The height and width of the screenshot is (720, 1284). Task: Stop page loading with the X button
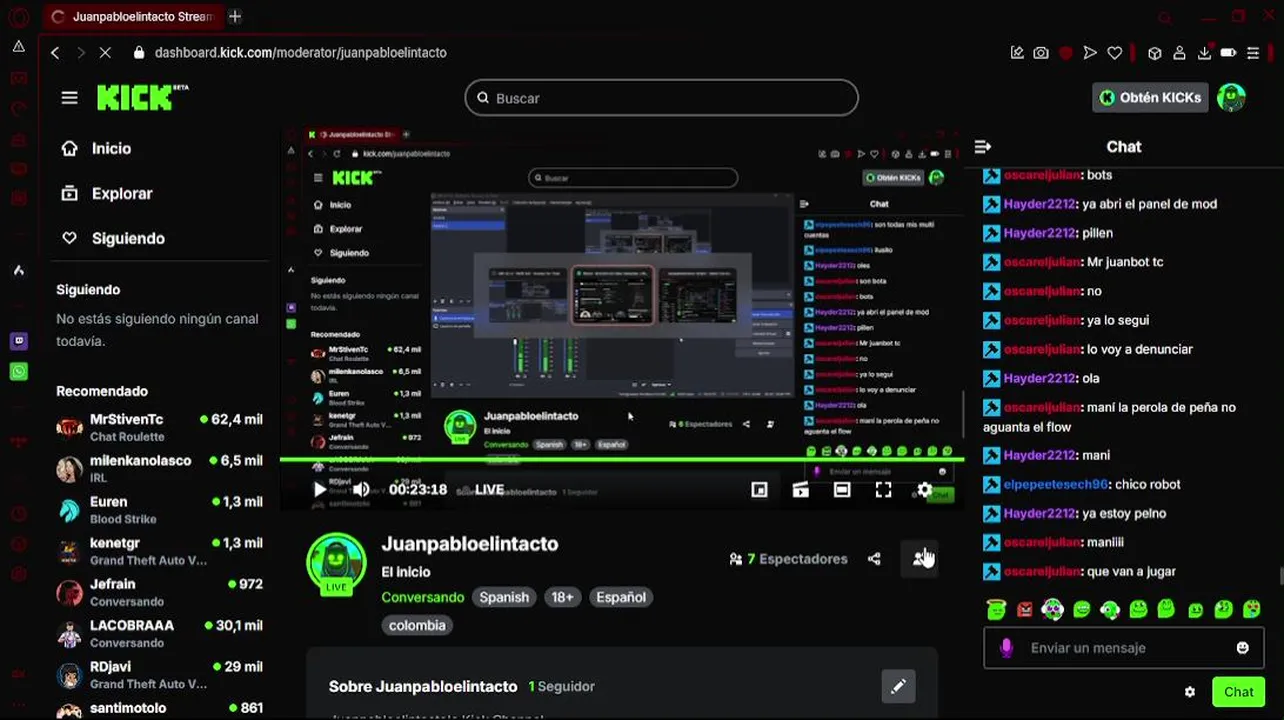[105, 52]
